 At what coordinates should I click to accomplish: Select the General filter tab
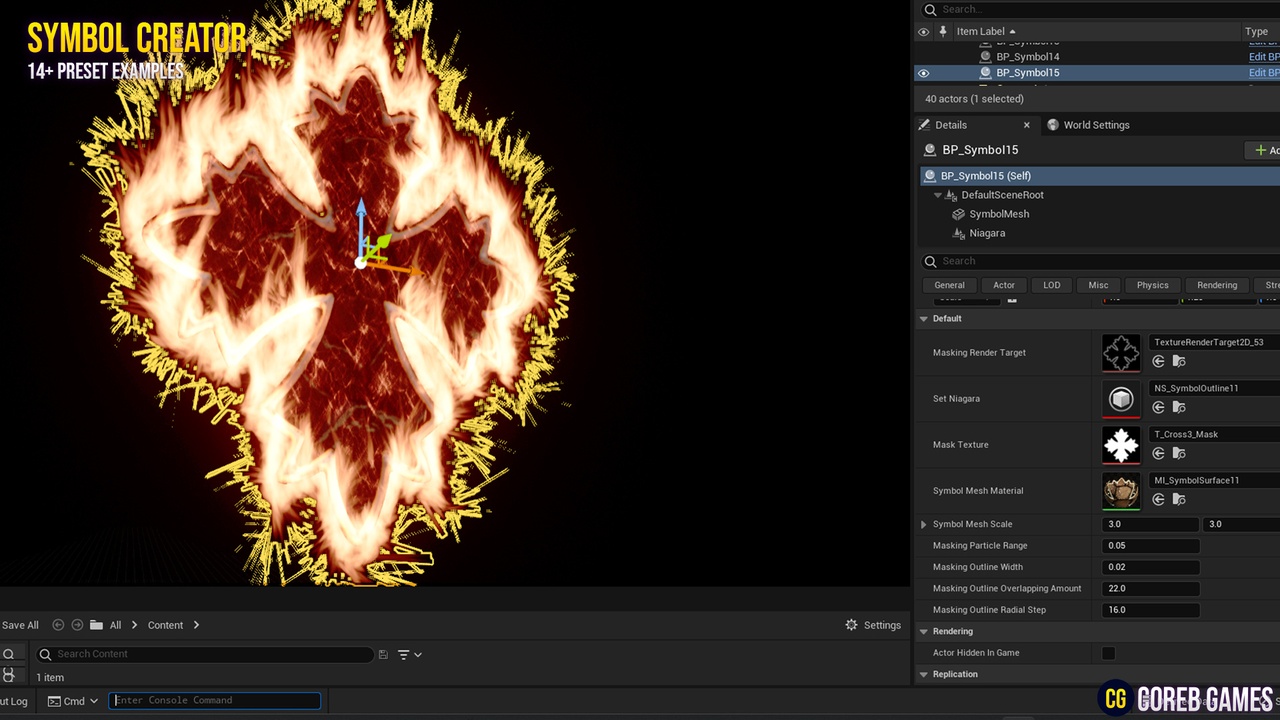click(x=949, y=285)
